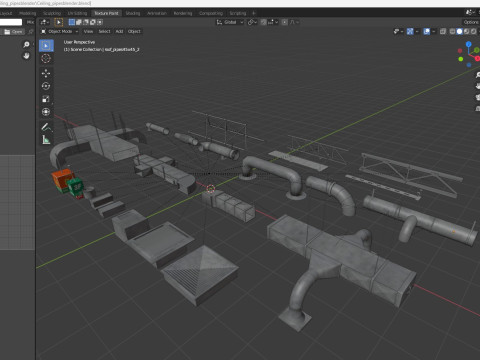Click the tweak selection cursor icon in header
This screenshot has width=480, height=360.
[x=58, y=22]
